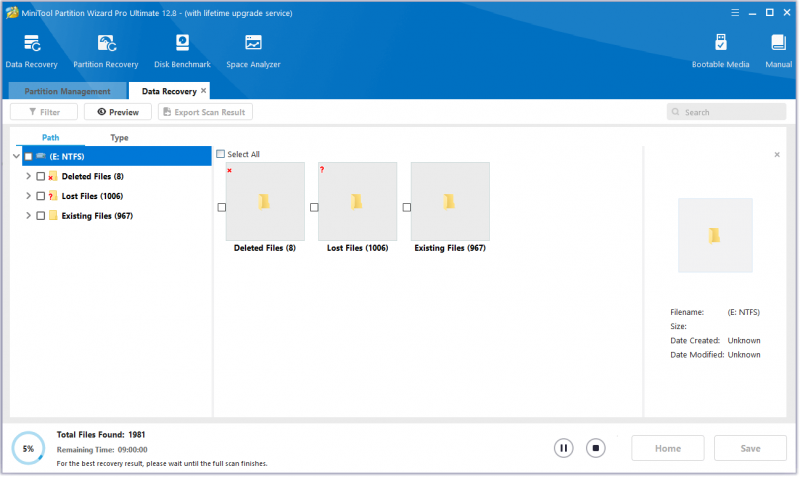Pause the scan with the pause button
The height and width of the screenshot is (477, 800).
563,448
